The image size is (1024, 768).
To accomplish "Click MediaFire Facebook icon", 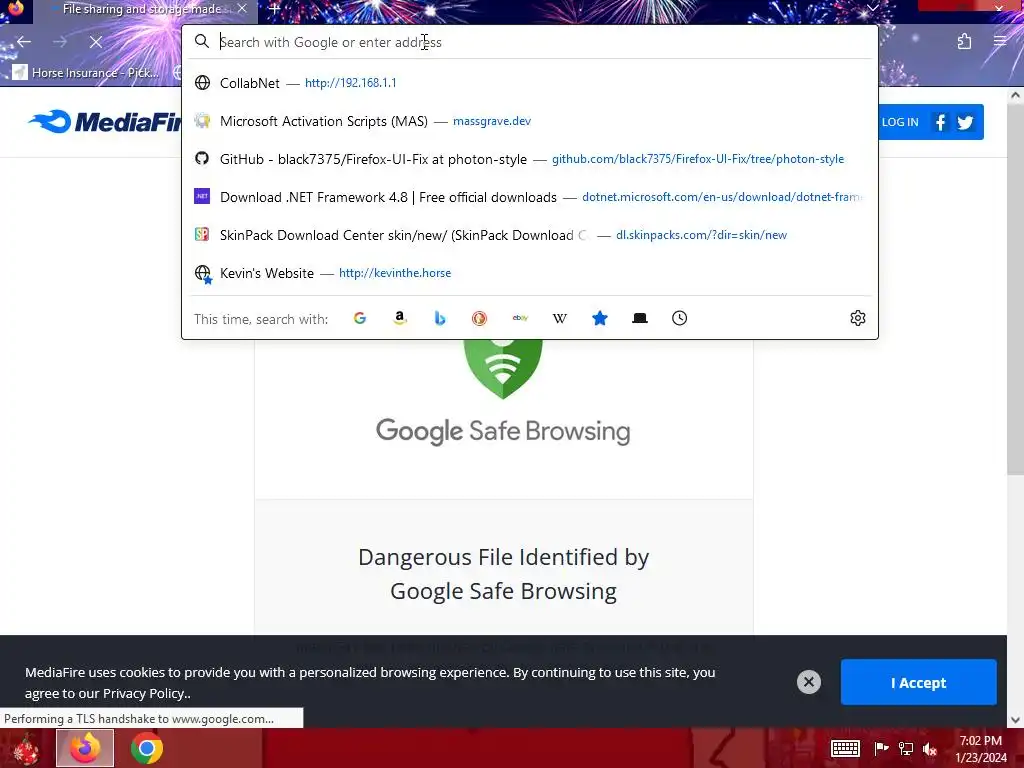I will 940,122.
